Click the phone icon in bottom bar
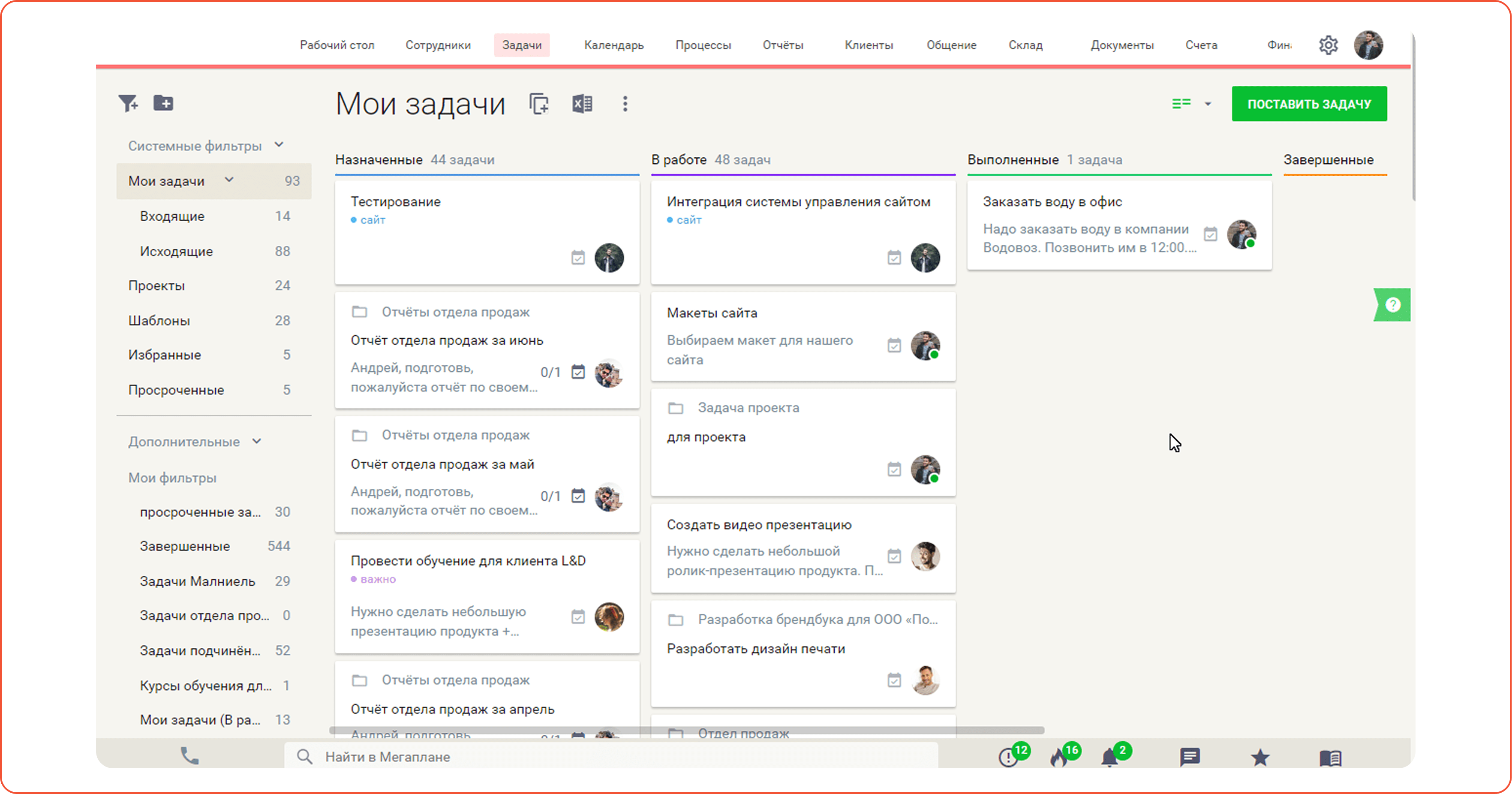 [189, 756]
